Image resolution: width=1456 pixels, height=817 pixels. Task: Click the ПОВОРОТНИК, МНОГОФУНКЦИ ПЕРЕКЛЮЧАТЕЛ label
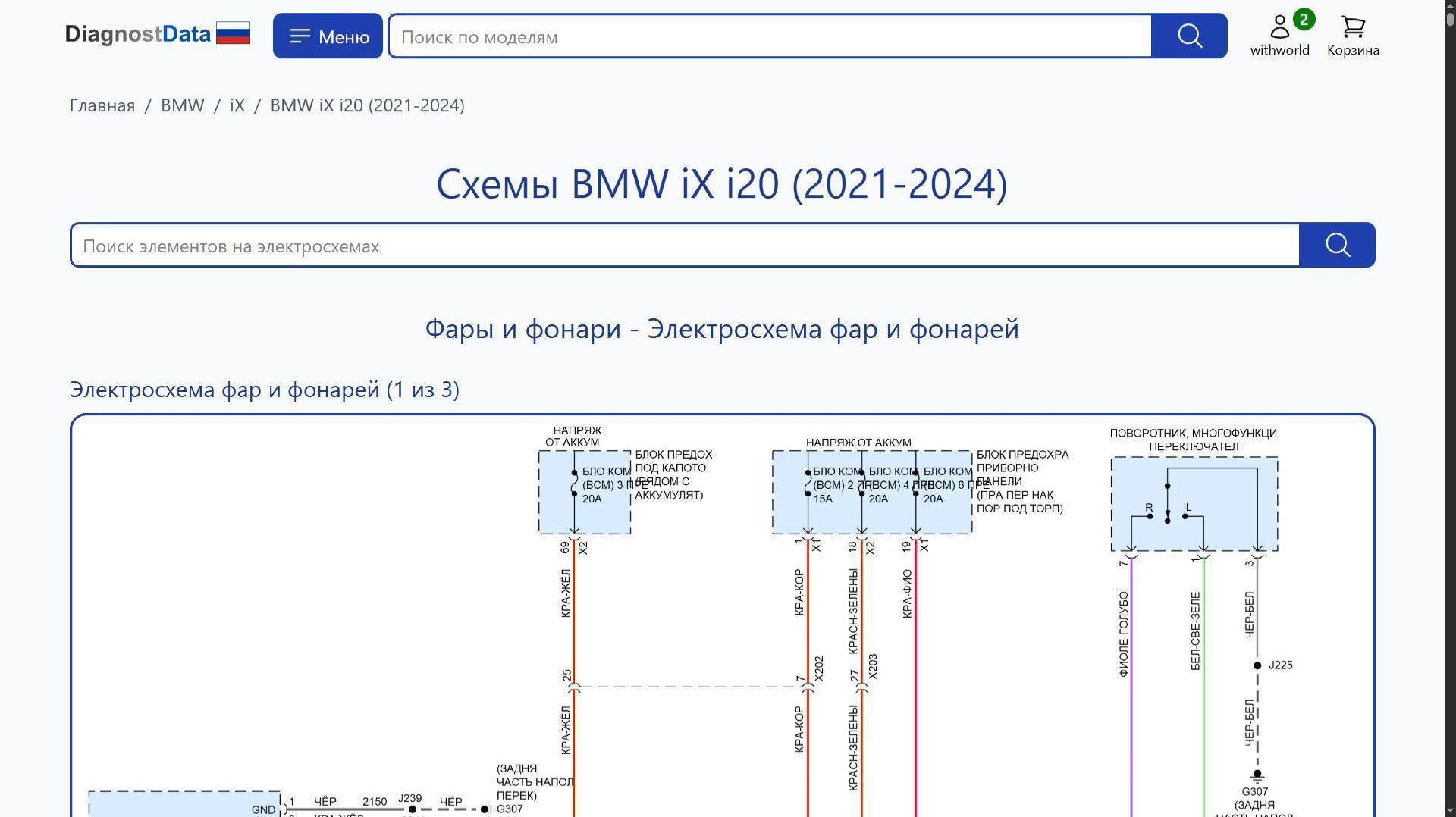[1194, 440]
